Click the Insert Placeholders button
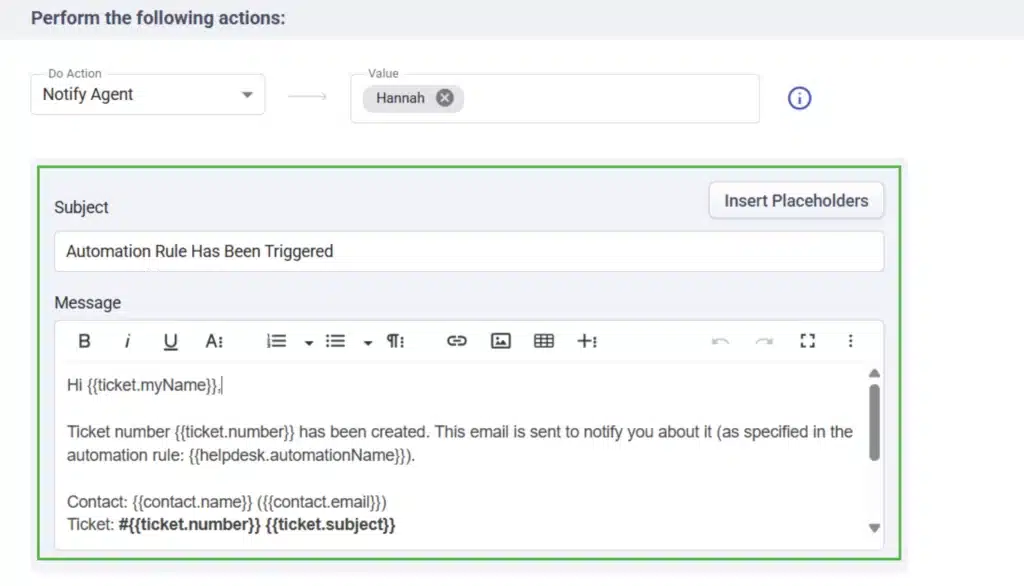The image size is (1024, 586). coord(796,200)
